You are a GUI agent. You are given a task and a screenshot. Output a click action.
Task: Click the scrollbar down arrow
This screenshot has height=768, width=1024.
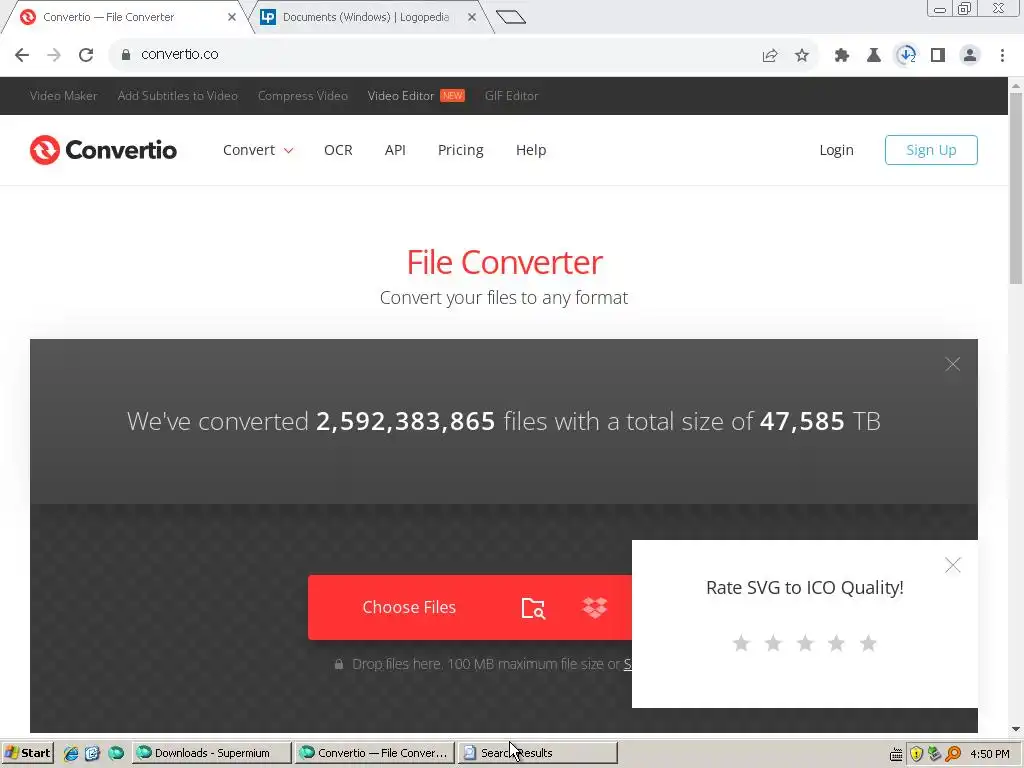click(1016, 729)
